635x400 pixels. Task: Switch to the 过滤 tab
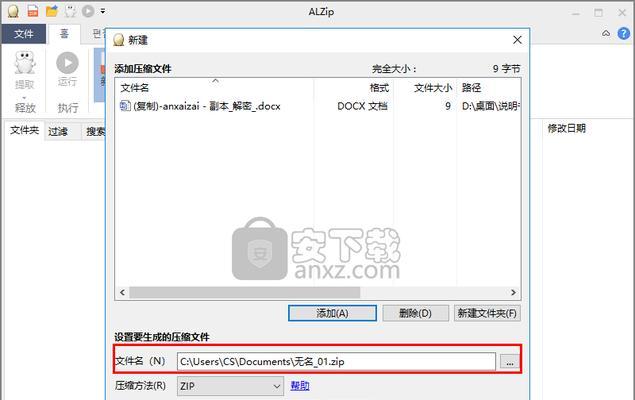[58, 132]
